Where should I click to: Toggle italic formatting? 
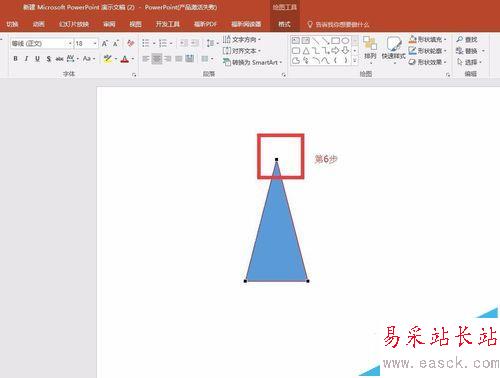point(26,59)
